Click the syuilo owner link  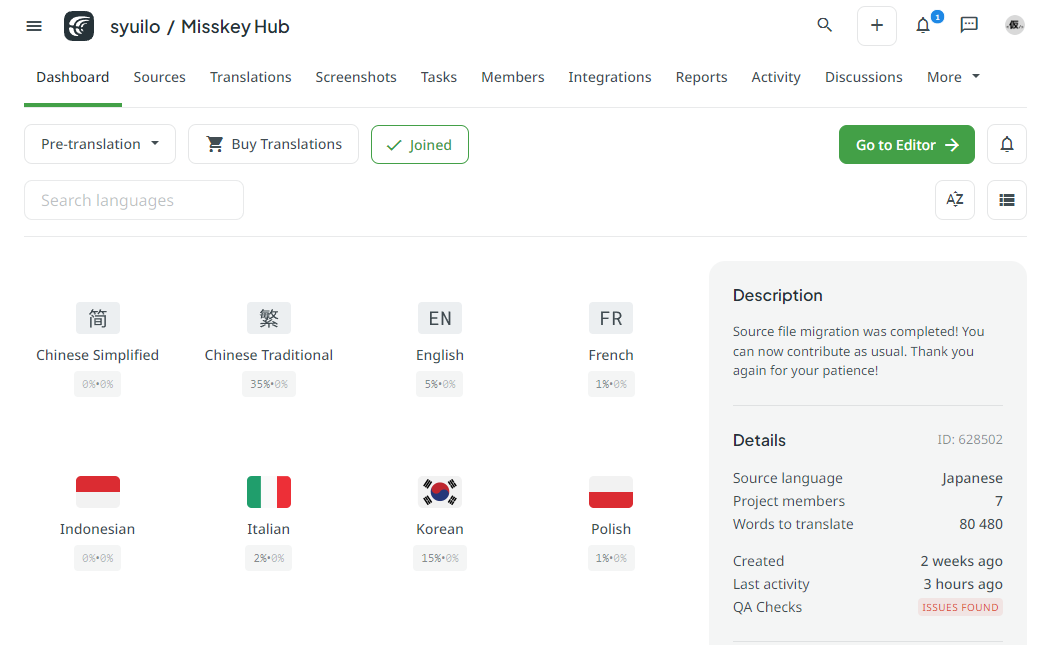point(135,27)
